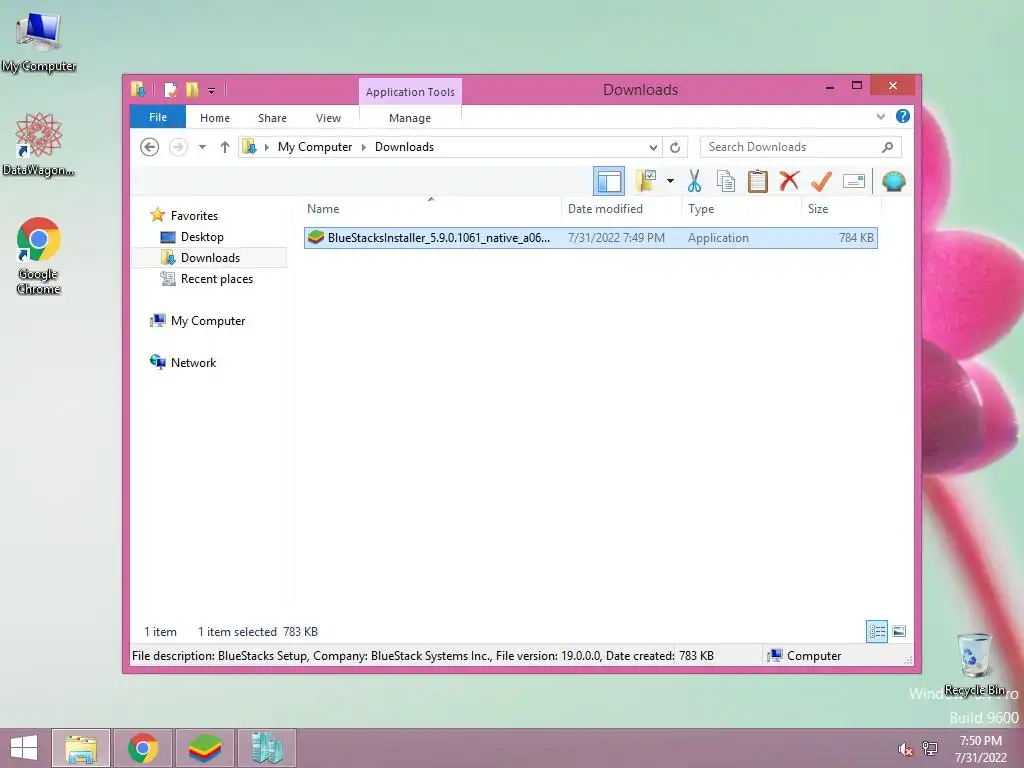This screenshot has width=1024, height=768.
Task: Open the Manage ribbon tab
Action: point(410,118)
